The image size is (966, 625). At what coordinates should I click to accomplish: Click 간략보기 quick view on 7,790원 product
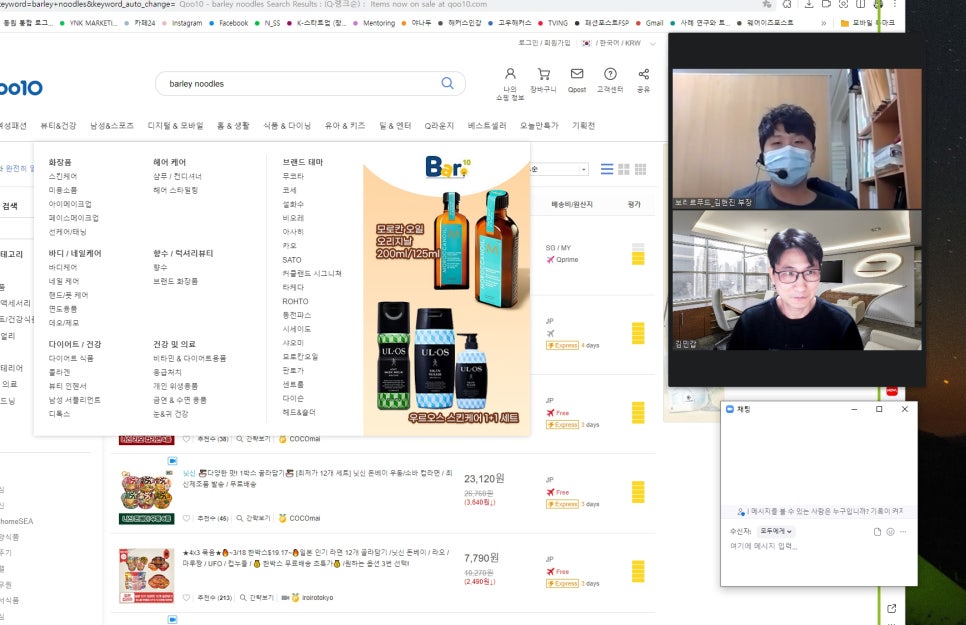(x=255, y=597)
